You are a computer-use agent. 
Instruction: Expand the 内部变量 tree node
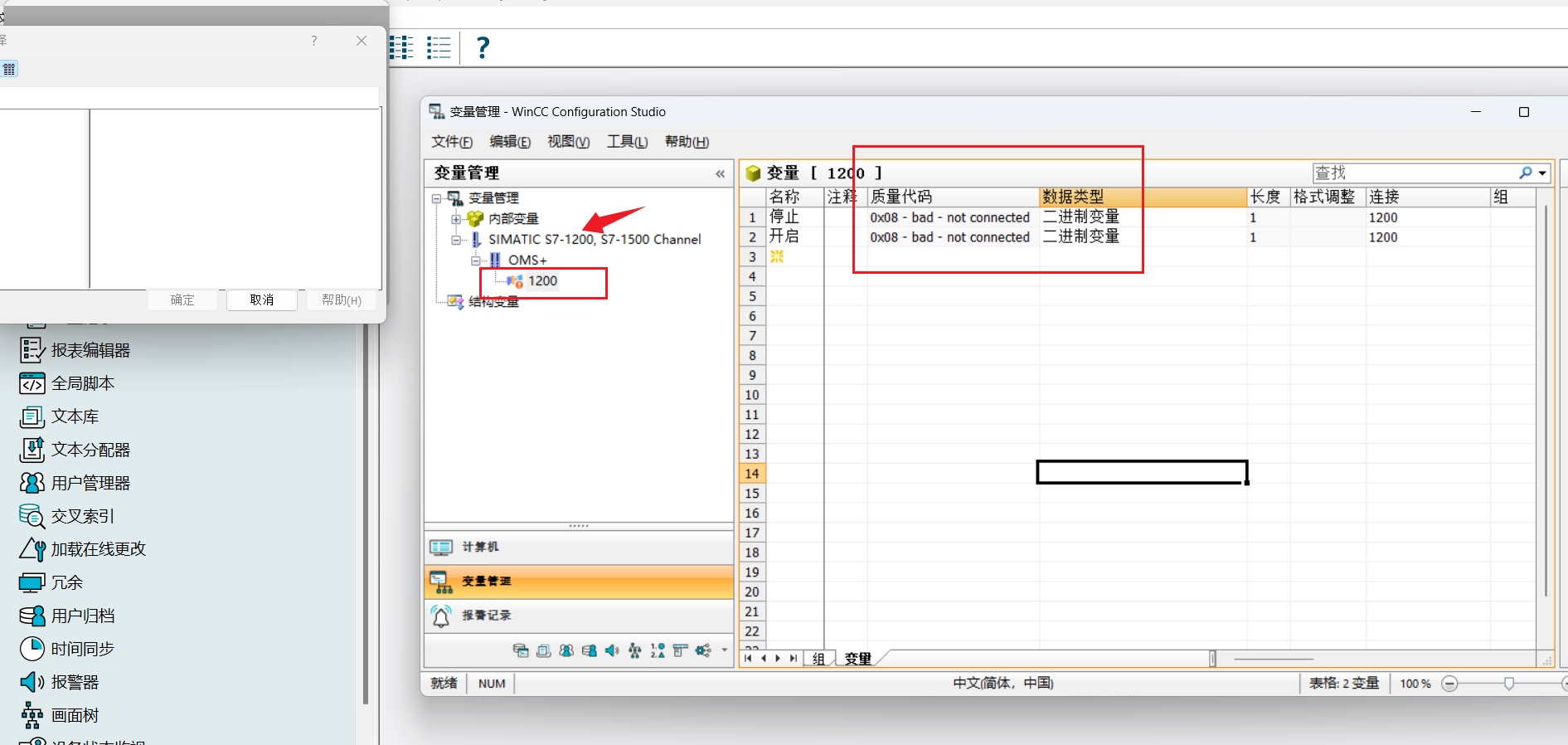[x=456, y=219]
